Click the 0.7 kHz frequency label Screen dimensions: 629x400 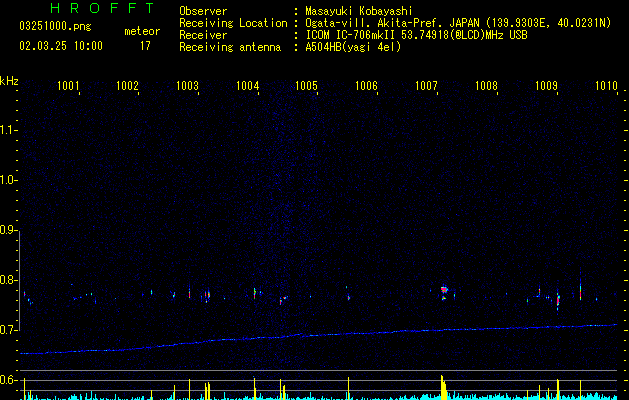(8, 330)
